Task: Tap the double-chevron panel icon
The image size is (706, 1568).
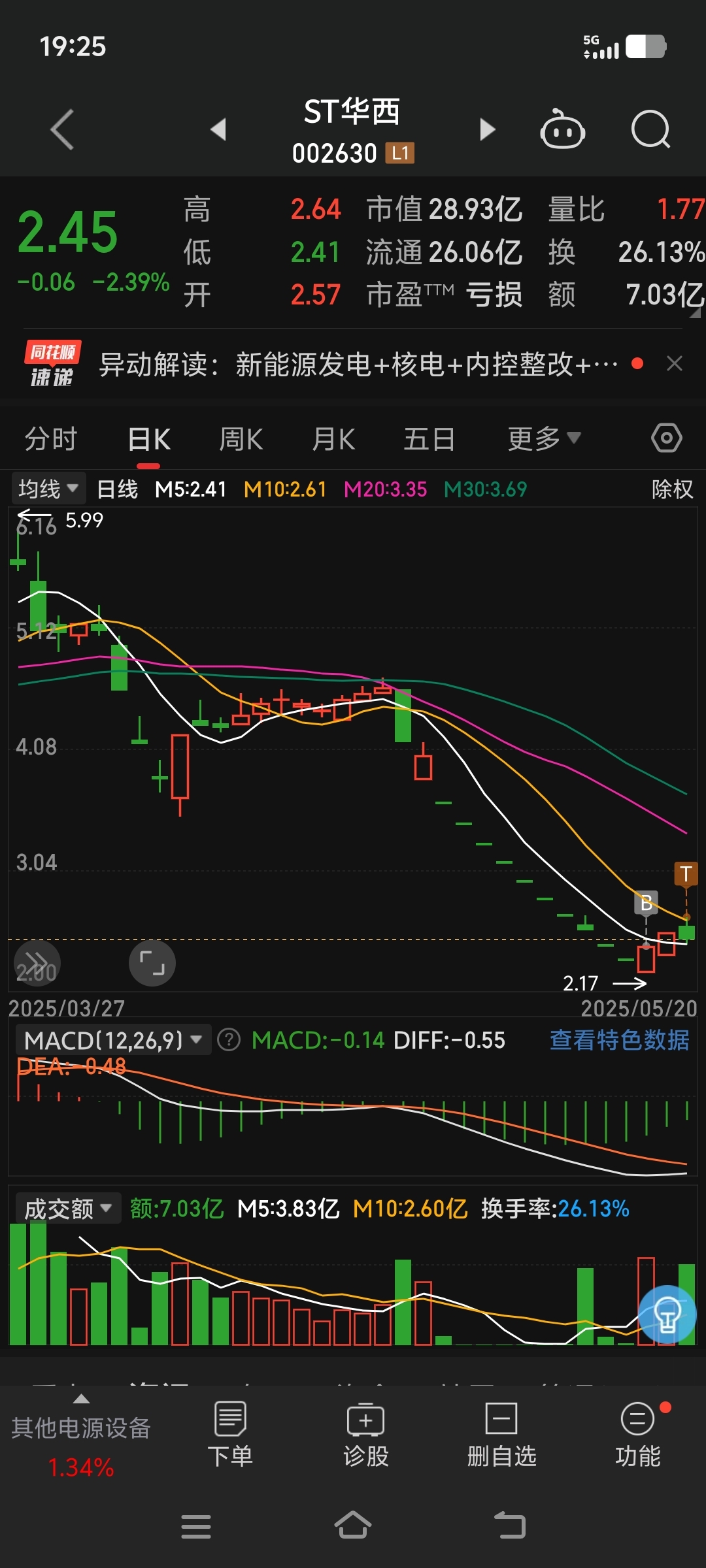Action: (37, 963)
